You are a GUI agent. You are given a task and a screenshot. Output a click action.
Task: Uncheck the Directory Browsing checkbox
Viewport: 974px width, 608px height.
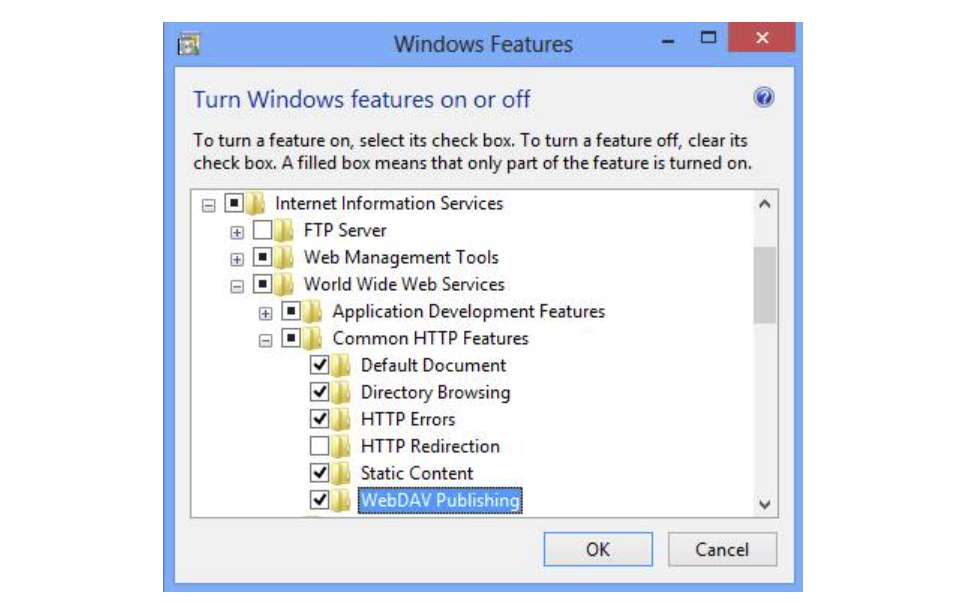click(x=320, y=393)
